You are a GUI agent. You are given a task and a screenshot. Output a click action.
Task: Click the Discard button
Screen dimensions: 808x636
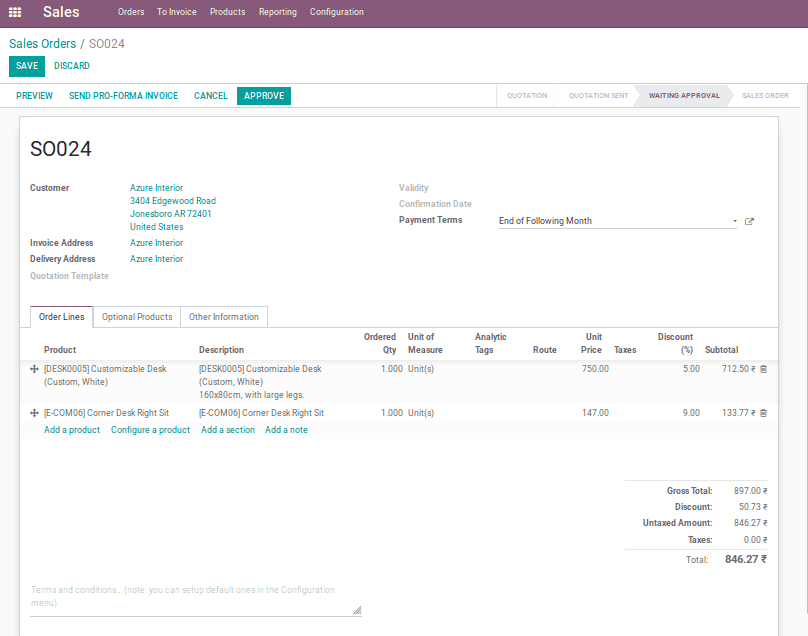(72, 66)
